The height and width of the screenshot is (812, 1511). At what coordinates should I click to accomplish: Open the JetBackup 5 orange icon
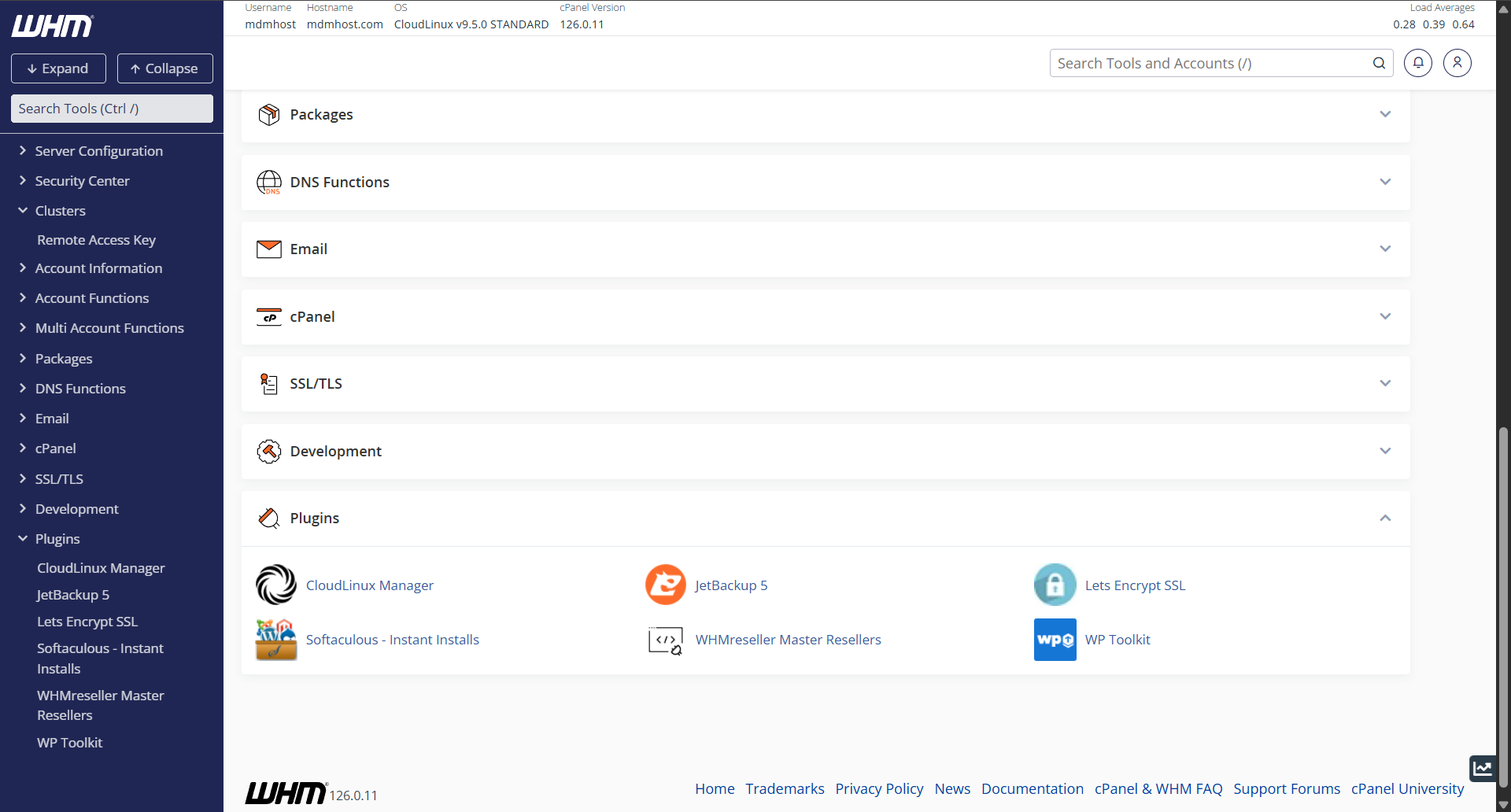pos(666,585)
